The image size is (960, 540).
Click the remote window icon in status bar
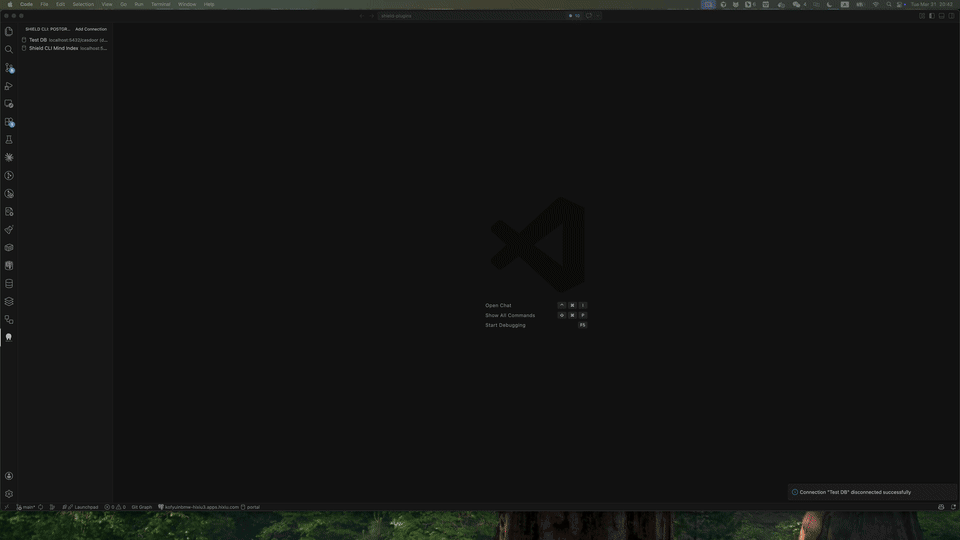click(6, 507)
